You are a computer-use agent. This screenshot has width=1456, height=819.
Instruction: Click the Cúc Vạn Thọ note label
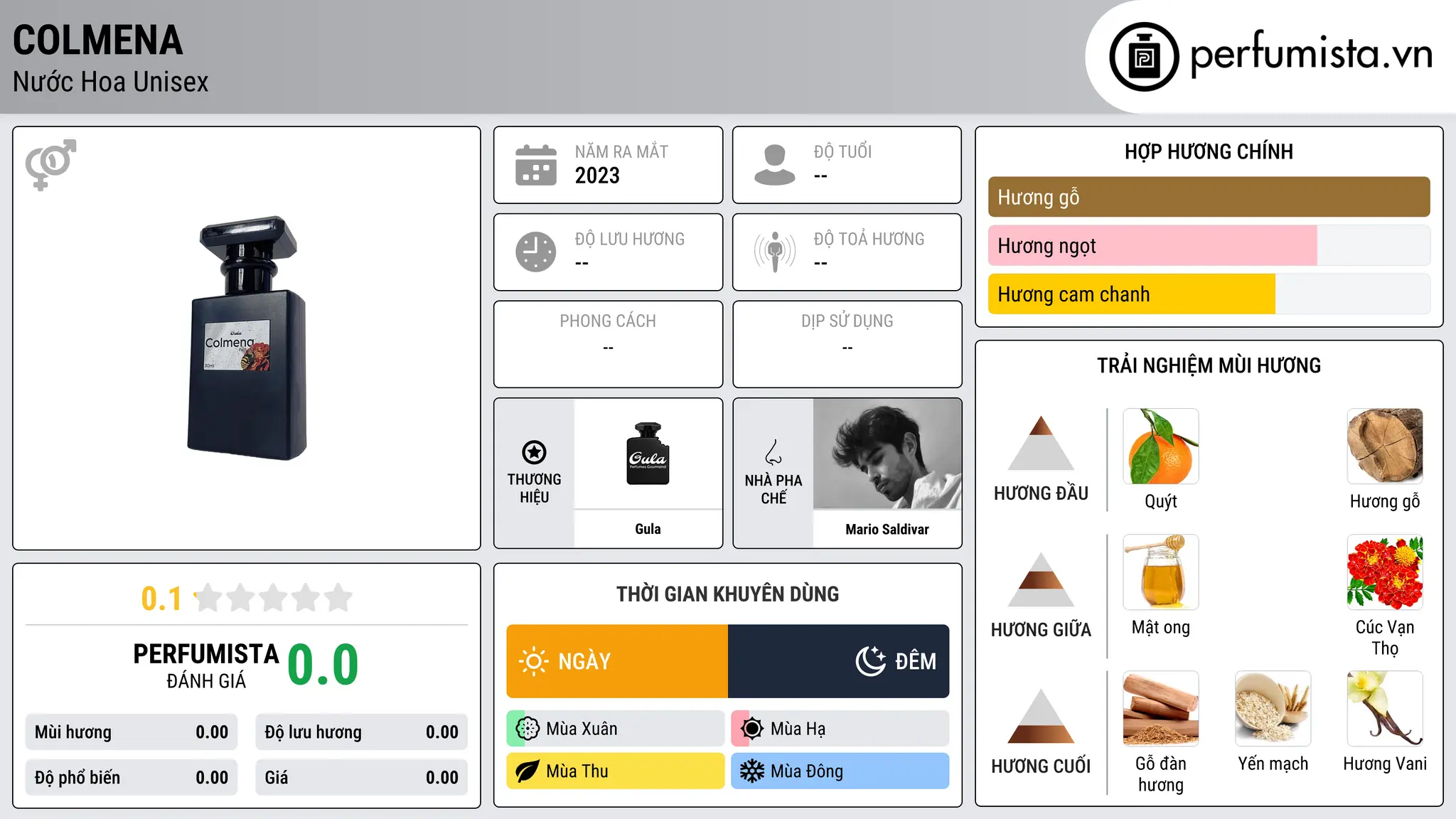coord(1385,638)
